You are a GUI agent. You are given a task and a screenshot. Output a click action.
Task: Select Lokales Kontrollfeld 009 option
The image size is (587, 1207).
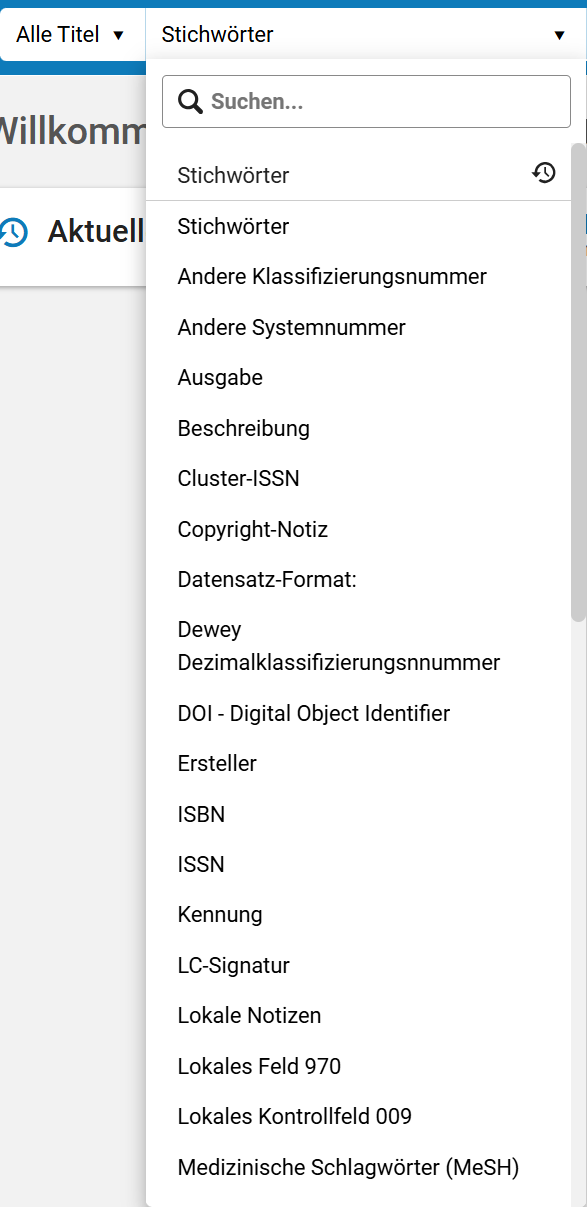click(358, 1116)
